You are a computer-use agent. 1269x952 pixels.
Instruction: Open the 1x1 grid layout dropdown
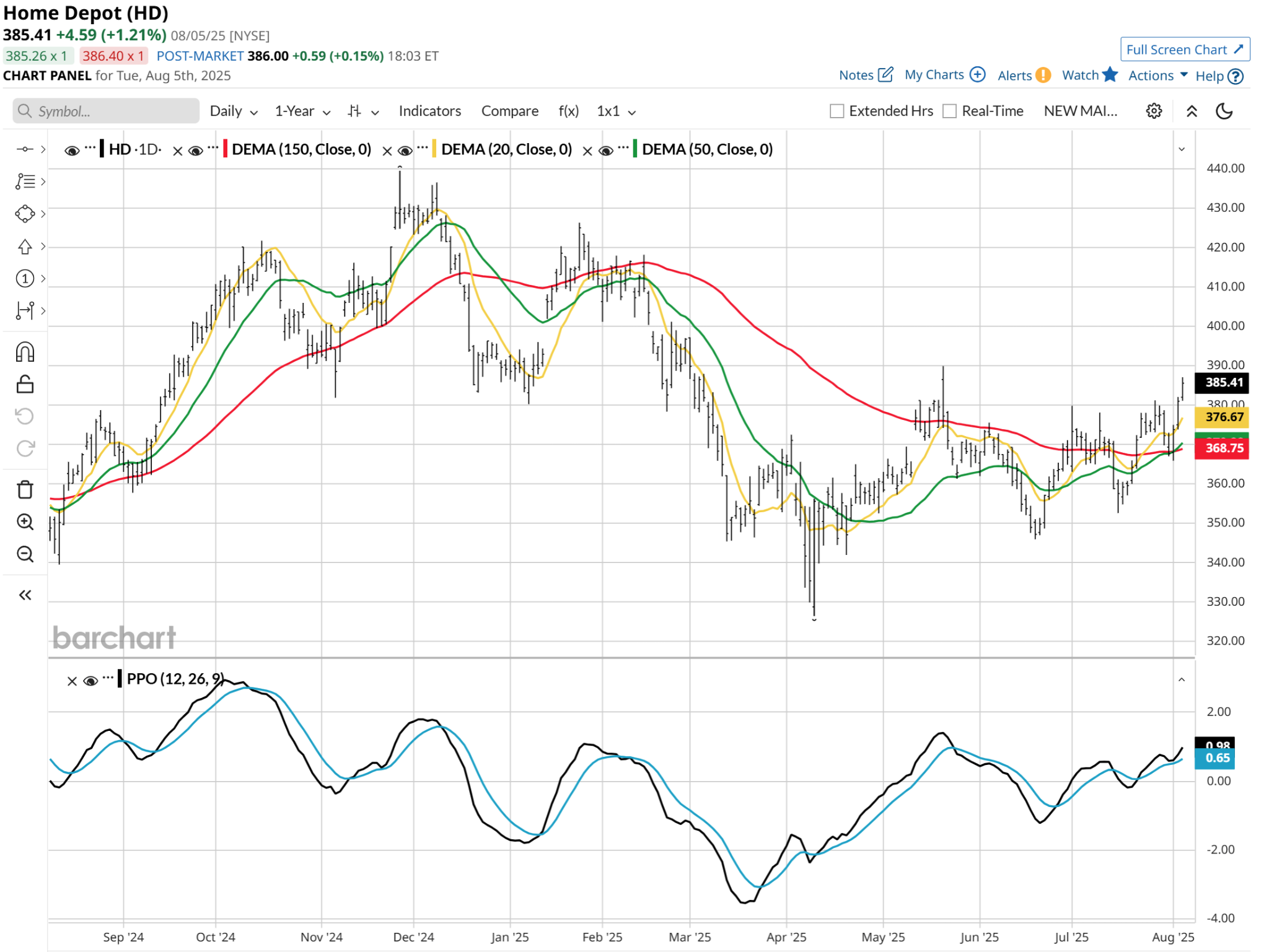617,111
